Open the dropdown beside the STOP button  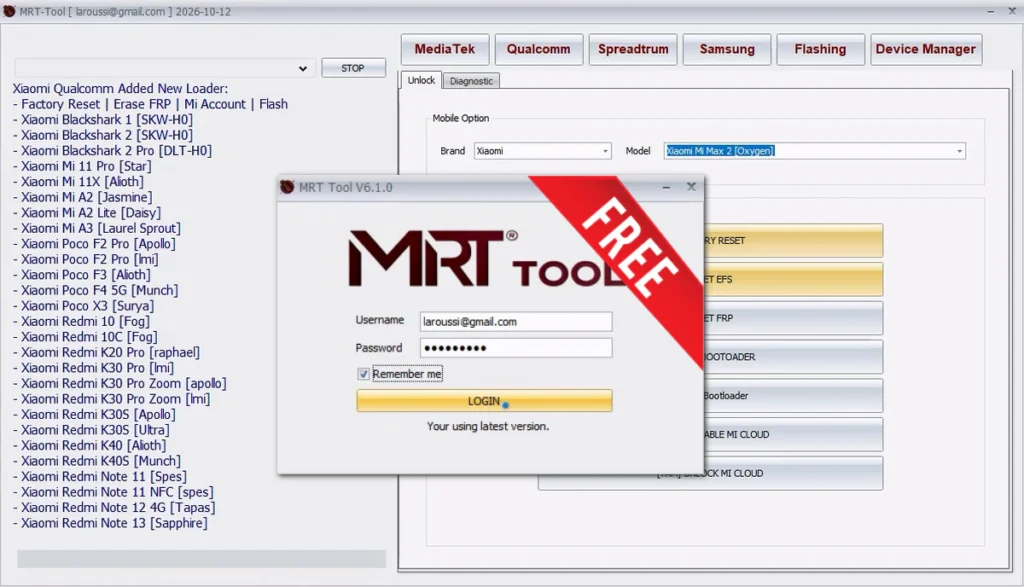tap(303, 69)
